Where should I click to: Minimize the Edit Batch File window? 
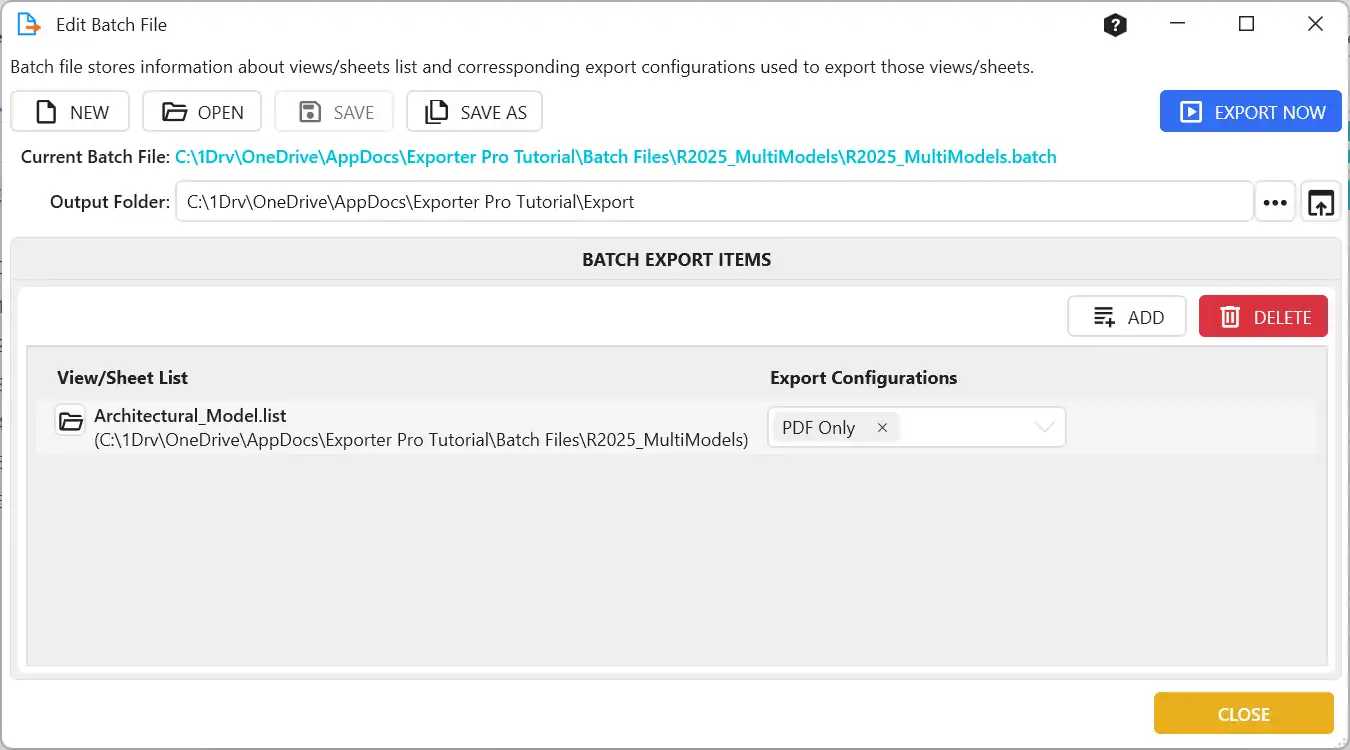[1177, 24]
